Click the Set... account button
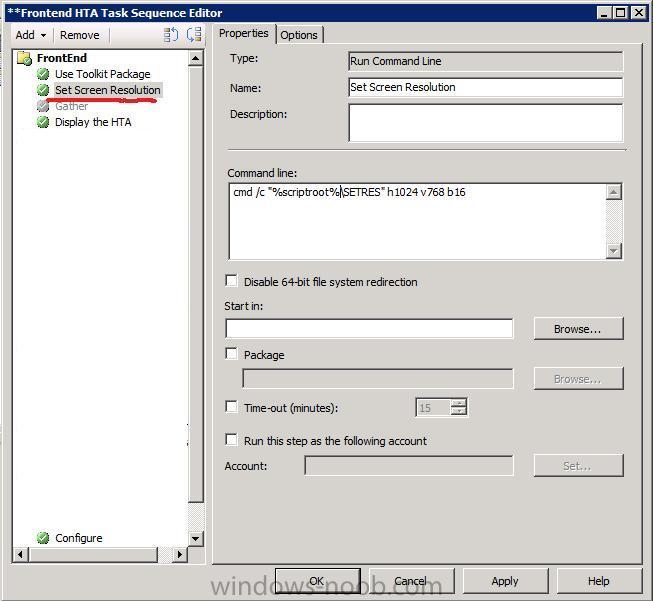This screenshot has width=653, height=601. [x=578, y=466]
